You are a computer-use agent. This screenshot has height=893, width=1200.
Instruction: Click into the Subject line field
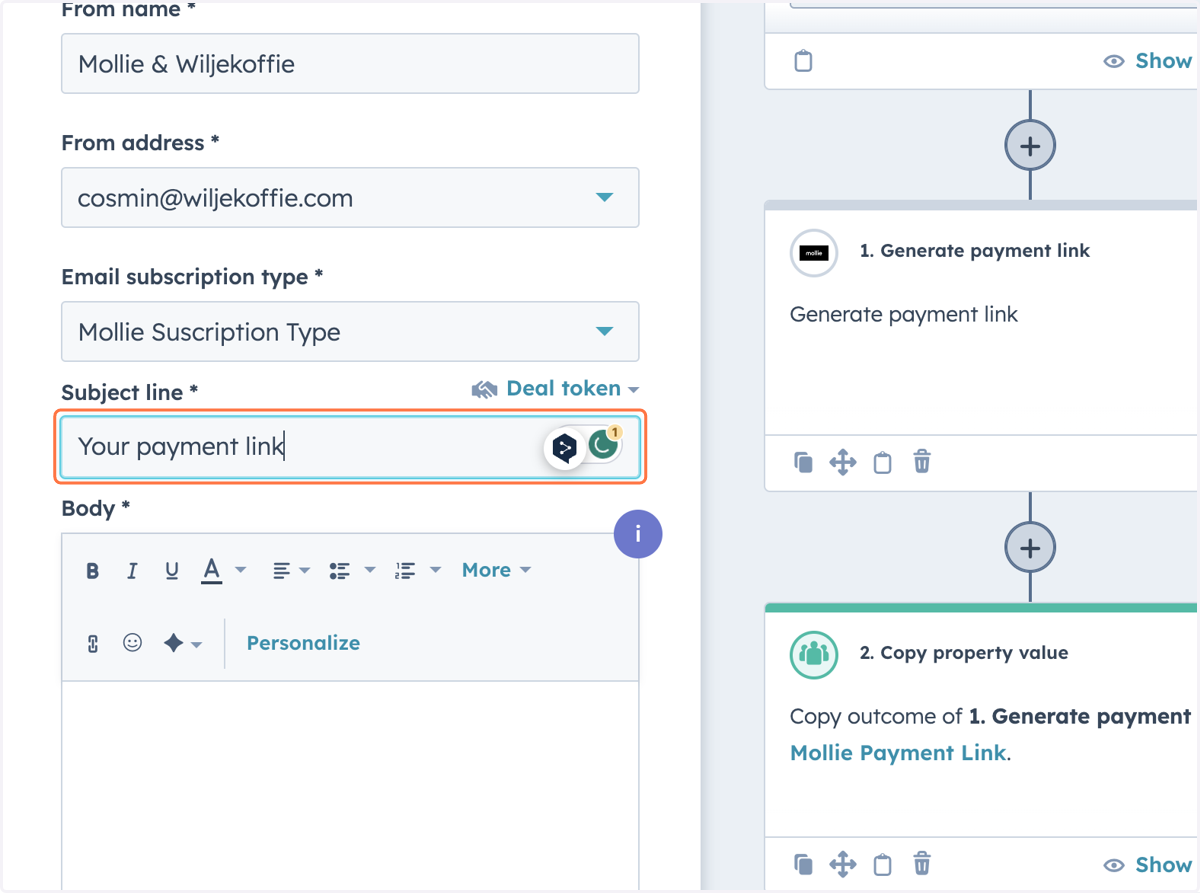tap(350, 447)
